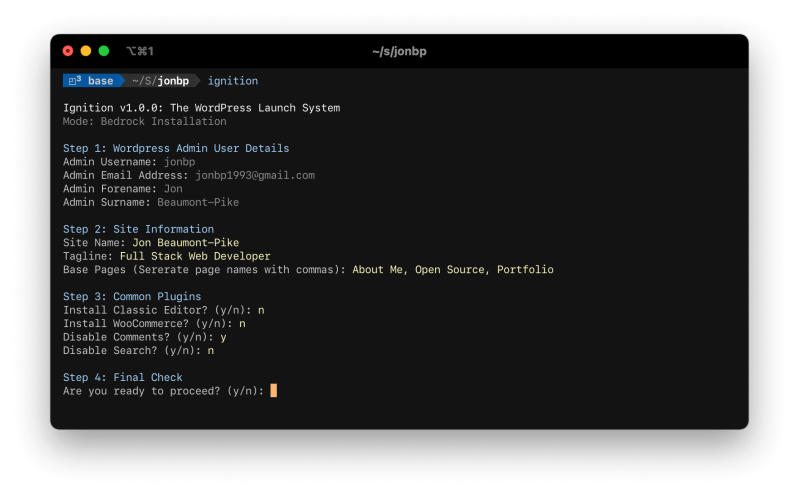Click the Tagline Full Stack Web Developer
The image size is (799, 496).
195,256
